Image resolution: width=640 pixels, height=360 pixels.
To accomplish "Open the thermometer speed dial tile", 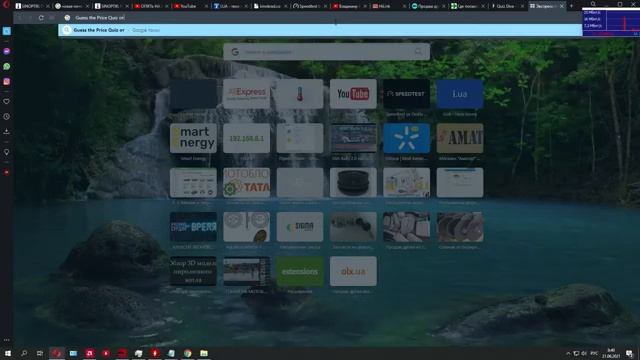I will coord(300,94).
